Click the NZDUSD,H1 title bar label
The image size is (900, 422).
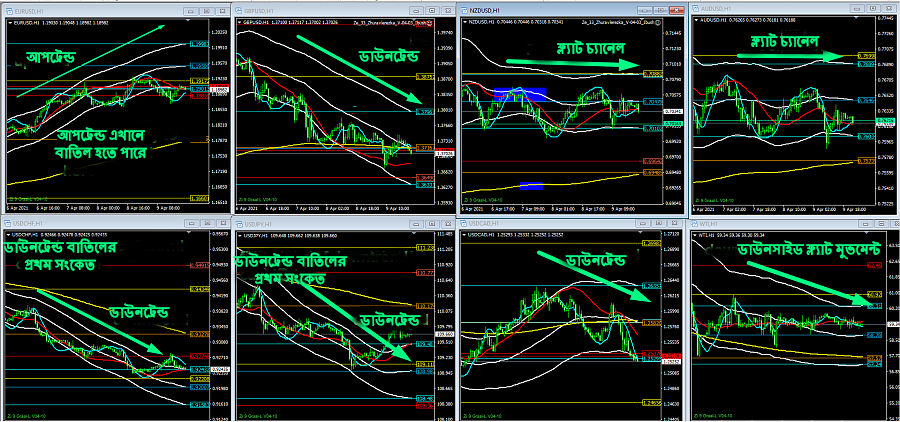pyautogui.click(x=484, y=10)
